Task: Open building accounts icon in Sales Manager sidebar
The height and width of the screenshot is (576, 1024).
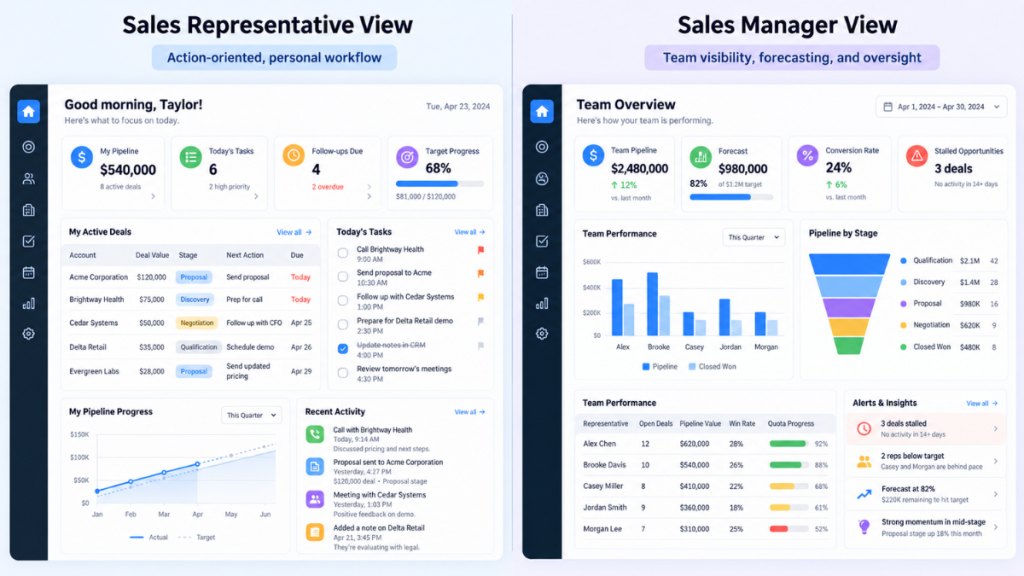Action: coord(541,210)
